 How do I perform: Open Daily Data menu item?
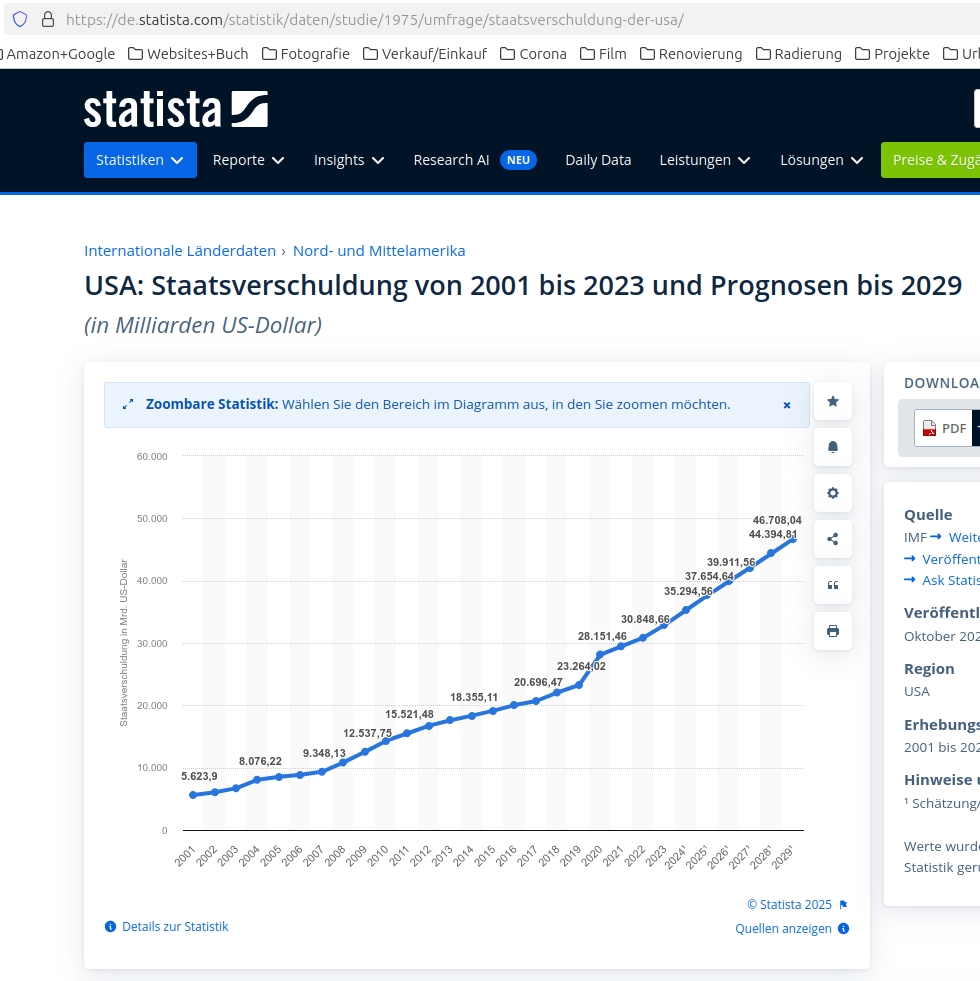tap(598, 160)
